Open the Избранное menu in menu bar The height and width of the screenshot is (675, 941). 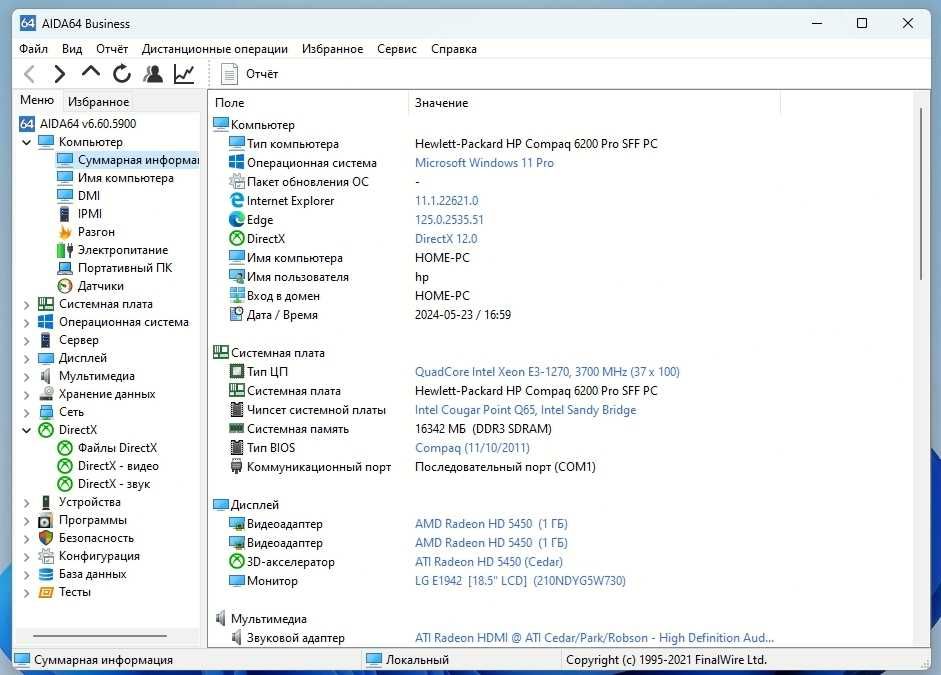pyautogui.click(x=332, y=49)
